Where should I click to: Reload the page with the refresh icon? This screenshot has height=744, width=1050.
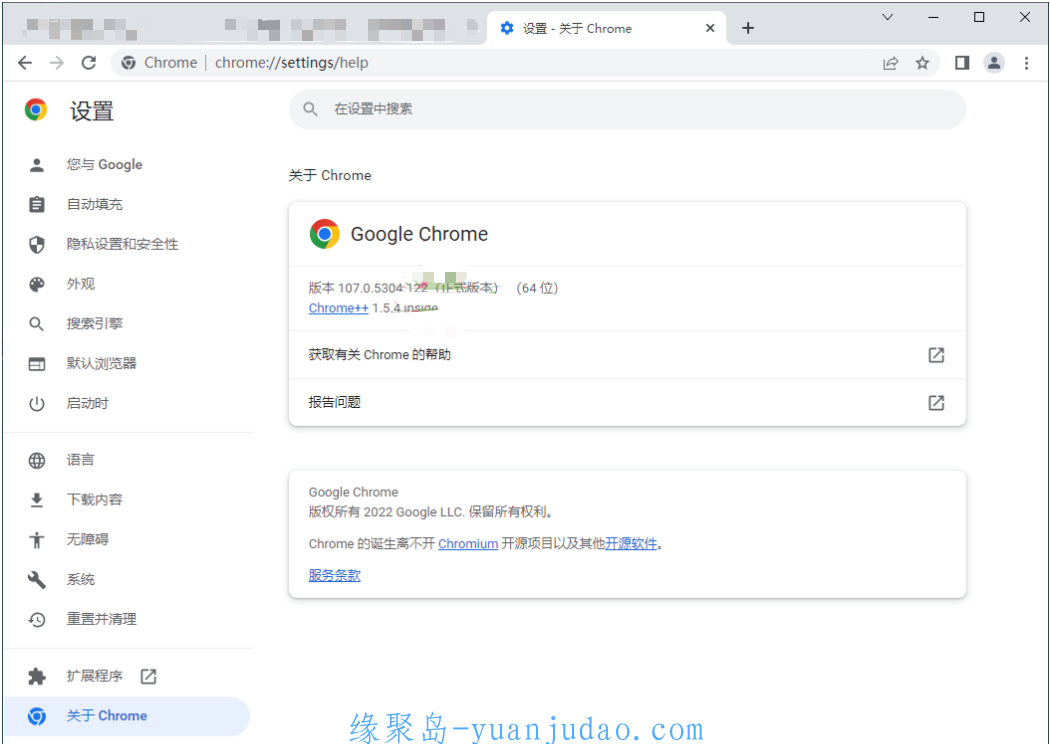(88, 63)
